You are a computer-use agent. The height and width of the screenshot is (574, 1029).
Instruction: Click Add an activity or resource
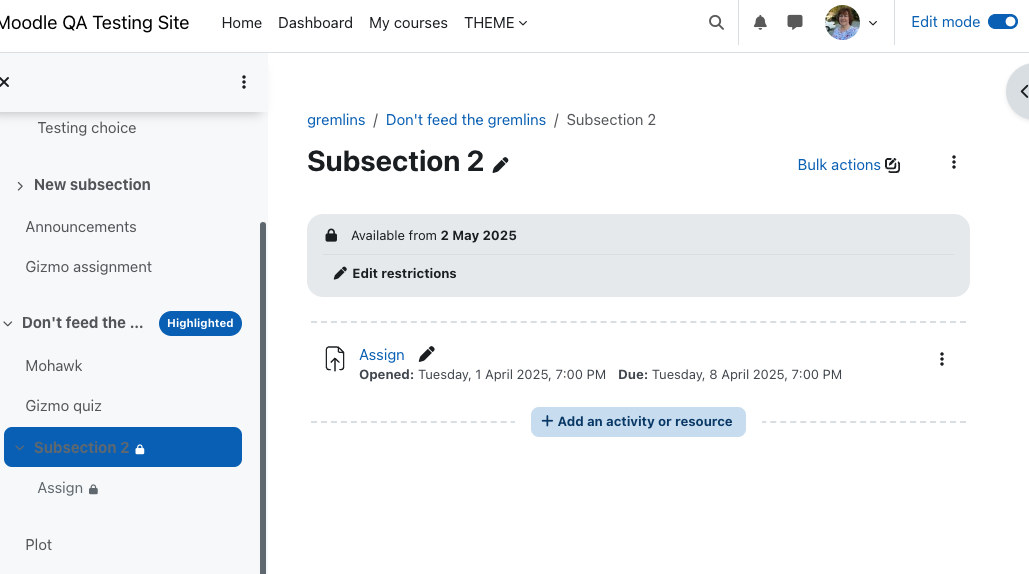638,422
